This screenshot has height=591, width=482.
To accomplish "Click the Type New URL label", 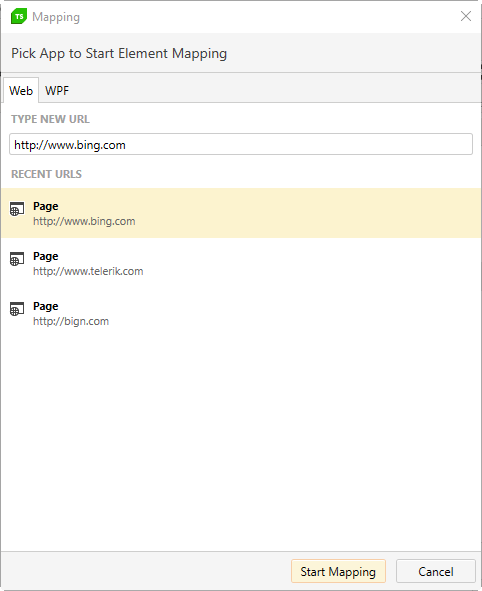I will [x=50, y=119].
